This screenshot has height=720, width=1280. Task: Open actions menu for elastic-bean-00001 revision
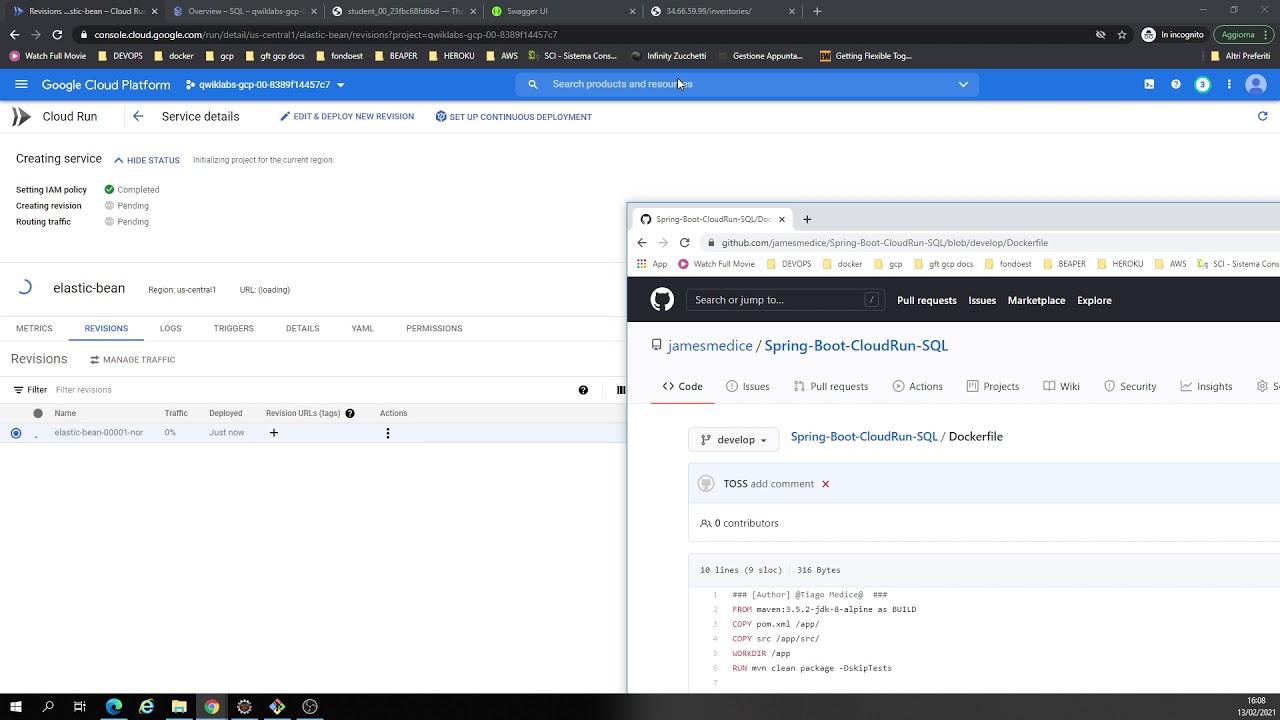[x=388, y=433]
